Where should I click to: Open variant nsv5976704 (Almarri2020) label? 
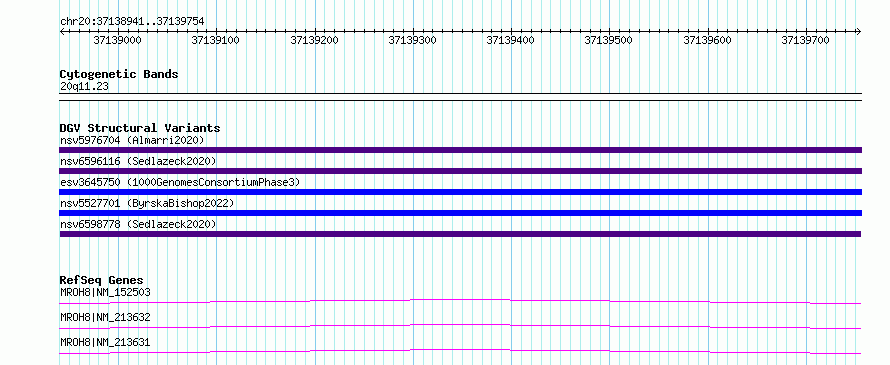point(132,140)
